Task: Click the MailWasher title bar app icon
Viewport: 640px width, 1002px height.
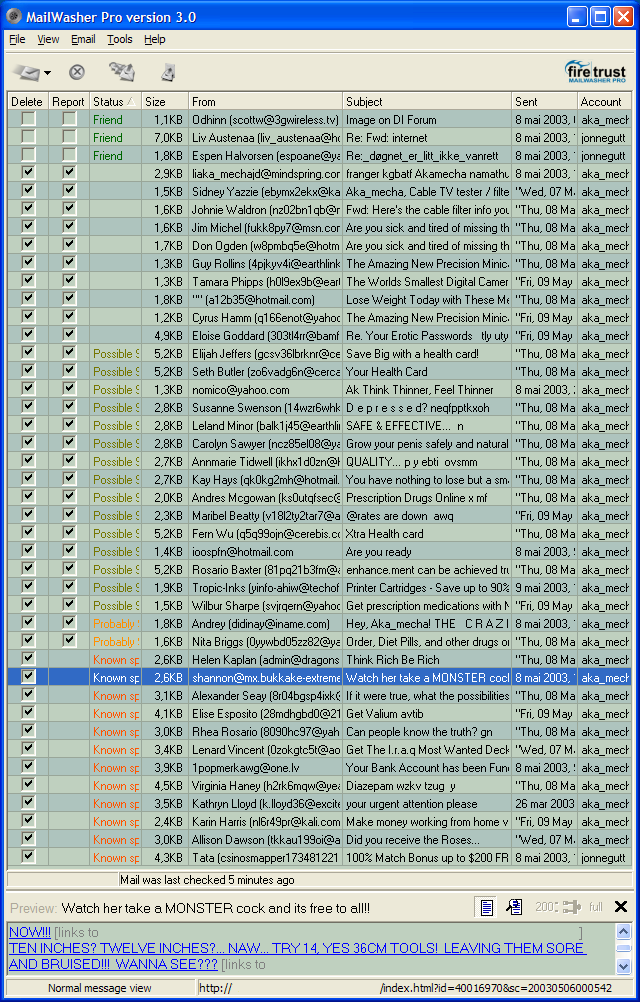Action: pyautogui.click(x=14, y=17)
